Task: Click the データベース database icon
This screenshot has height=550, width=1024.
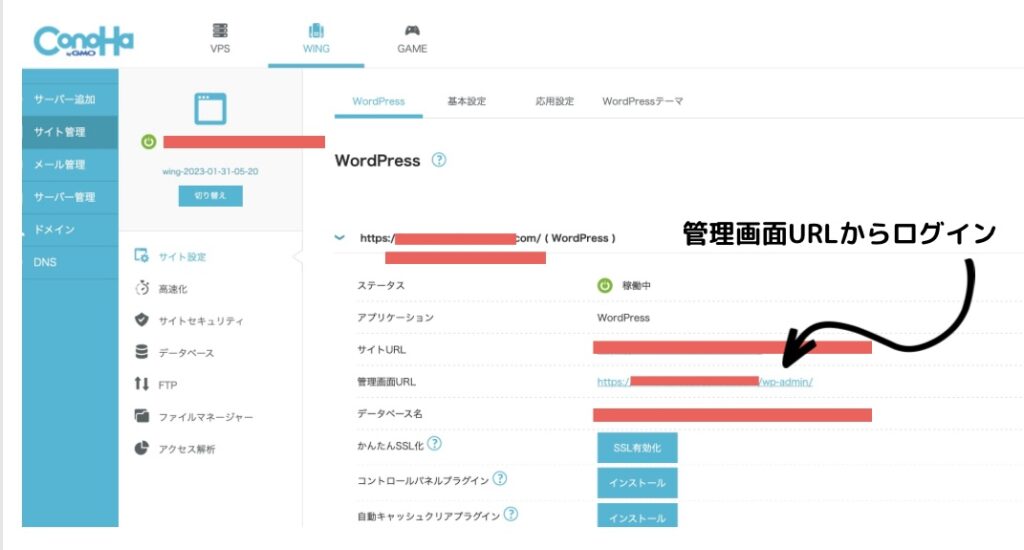Action: point(141,351)
